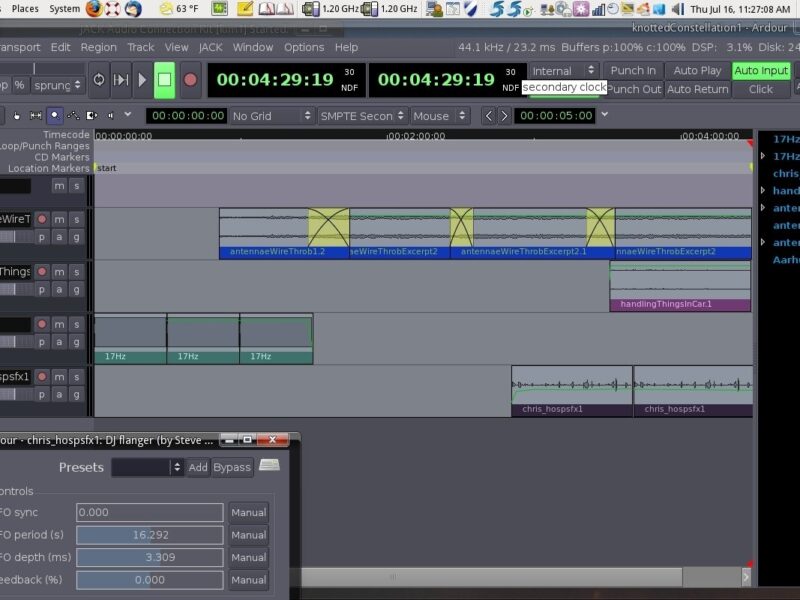Open the Region menu

[x=98, y=47]
